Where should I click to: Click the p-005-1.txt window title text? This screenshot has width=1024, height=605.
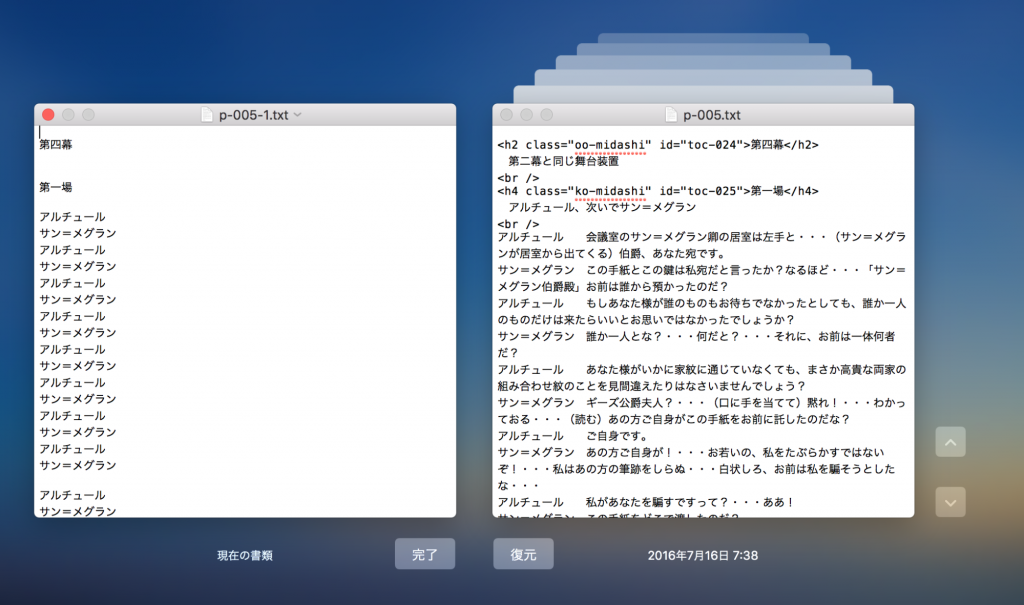(253, 115)
